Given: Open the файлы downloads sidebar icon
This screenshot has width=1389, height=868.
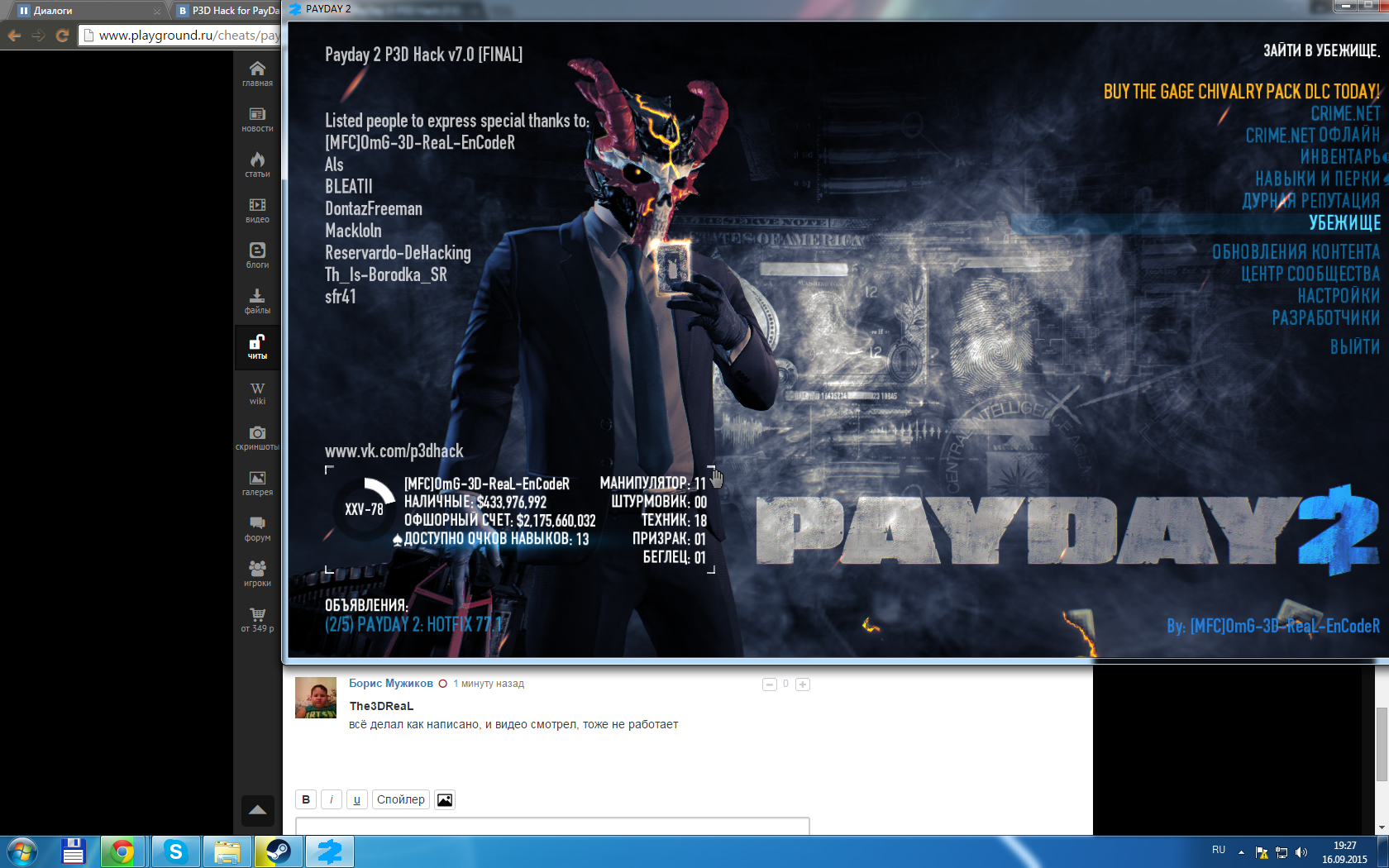Looking at the screenshot, I should pyautogui.click(x=257, y=300).
